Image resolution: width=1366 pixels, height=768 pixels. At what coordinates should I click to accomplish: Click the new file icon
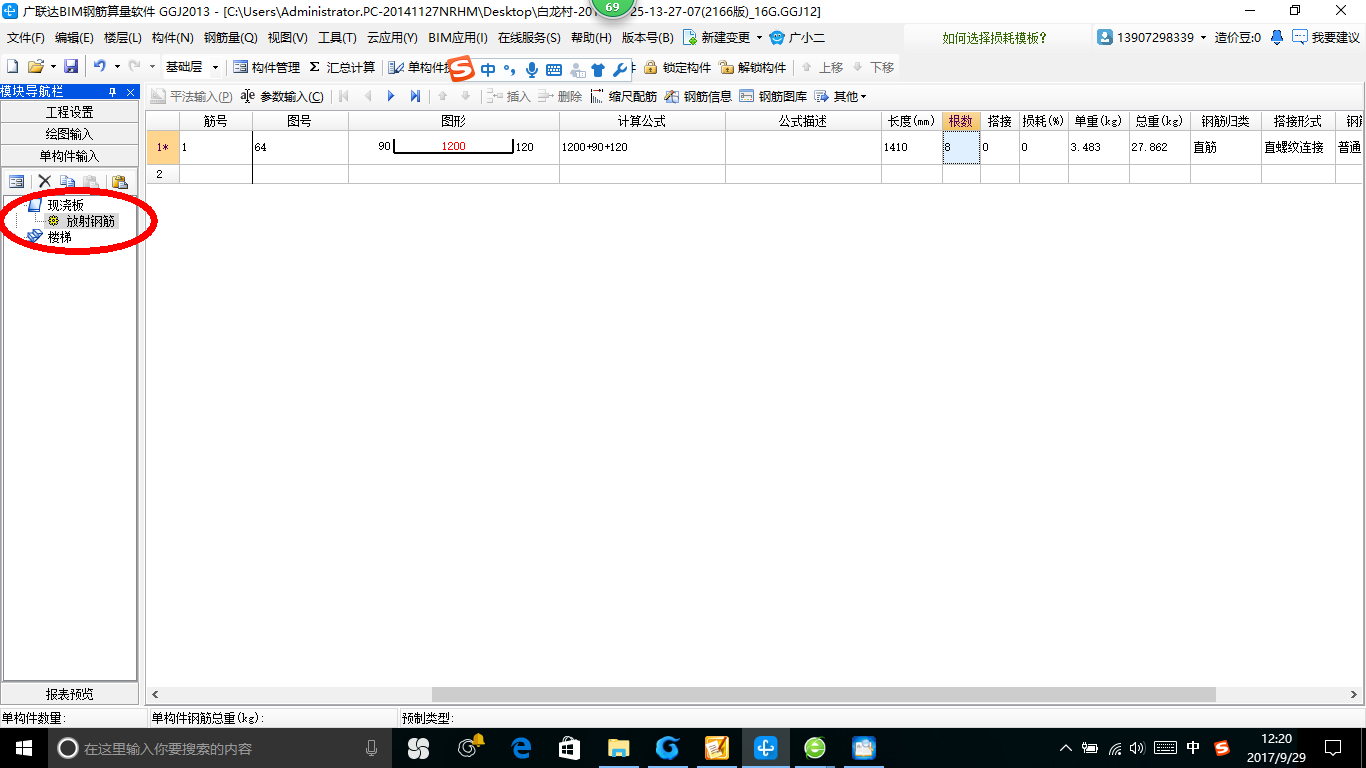[x=12, y=67]
